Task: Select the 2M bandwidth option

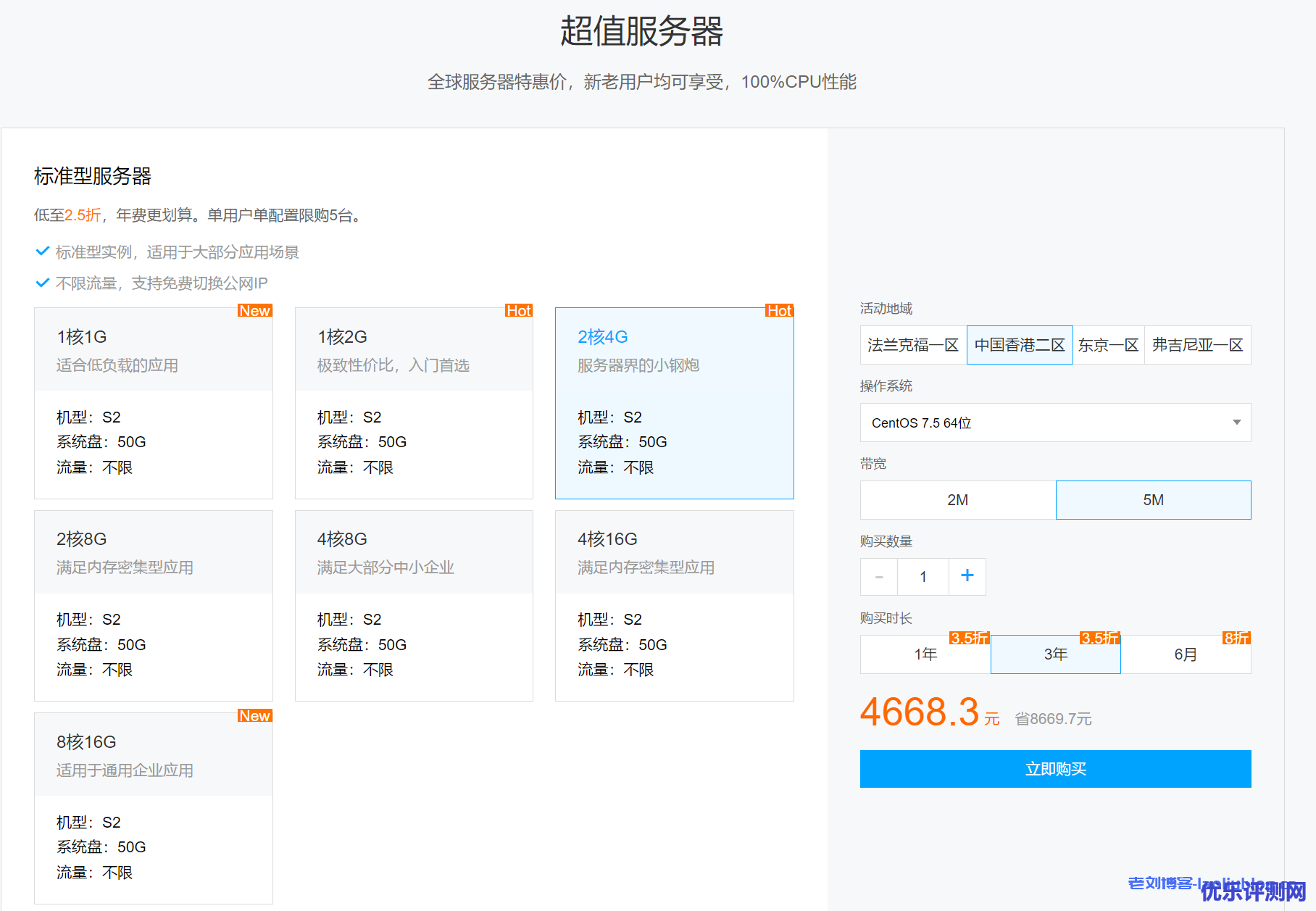Action: coord(957,500)
